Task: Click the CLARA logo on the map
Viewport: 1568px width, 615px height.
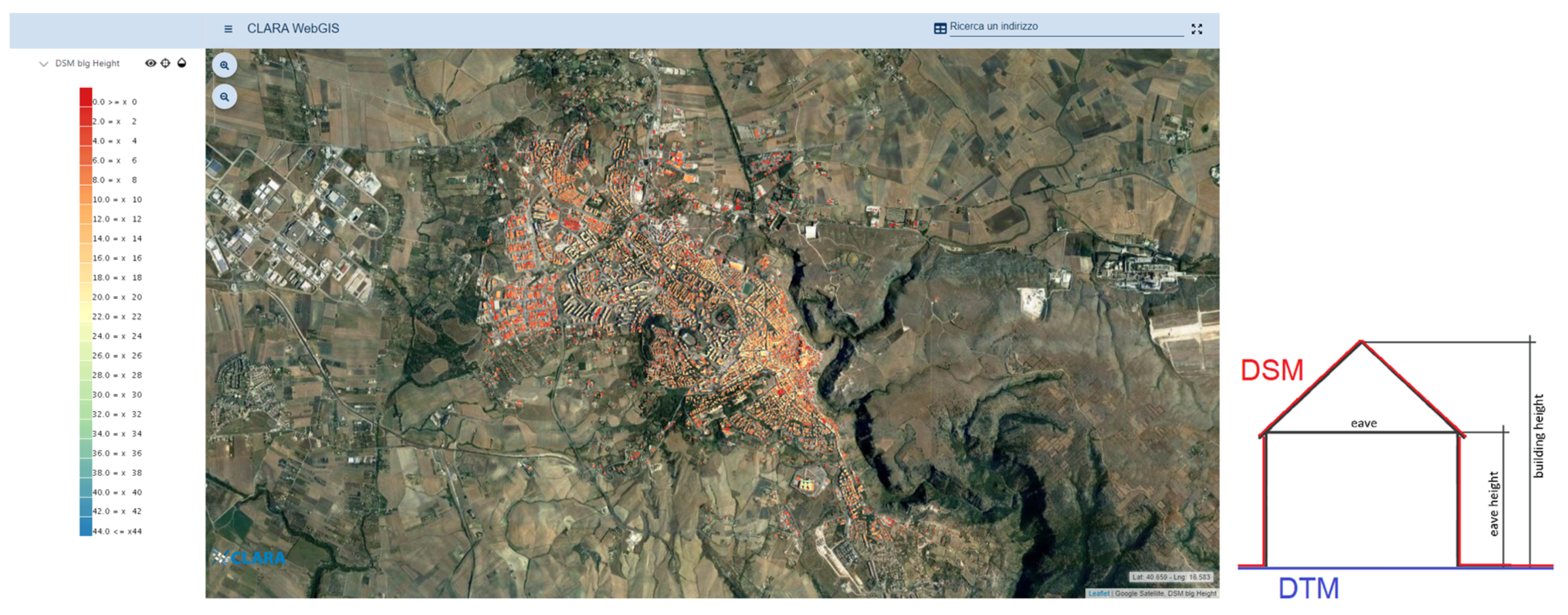Action: click(249, 557)
